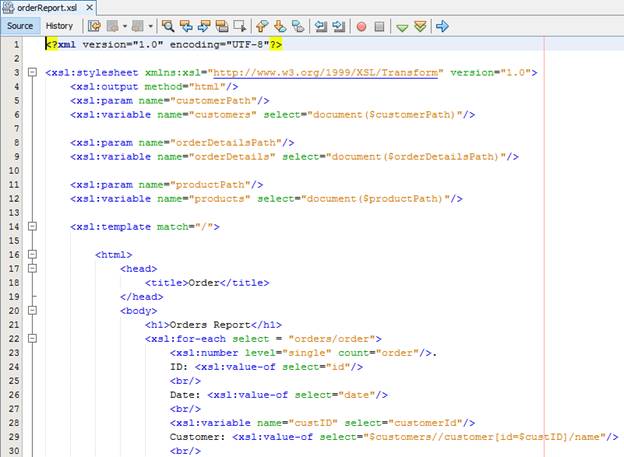
Task: Click the "products" variable name on line 12
Action: [x=220, y=199]
